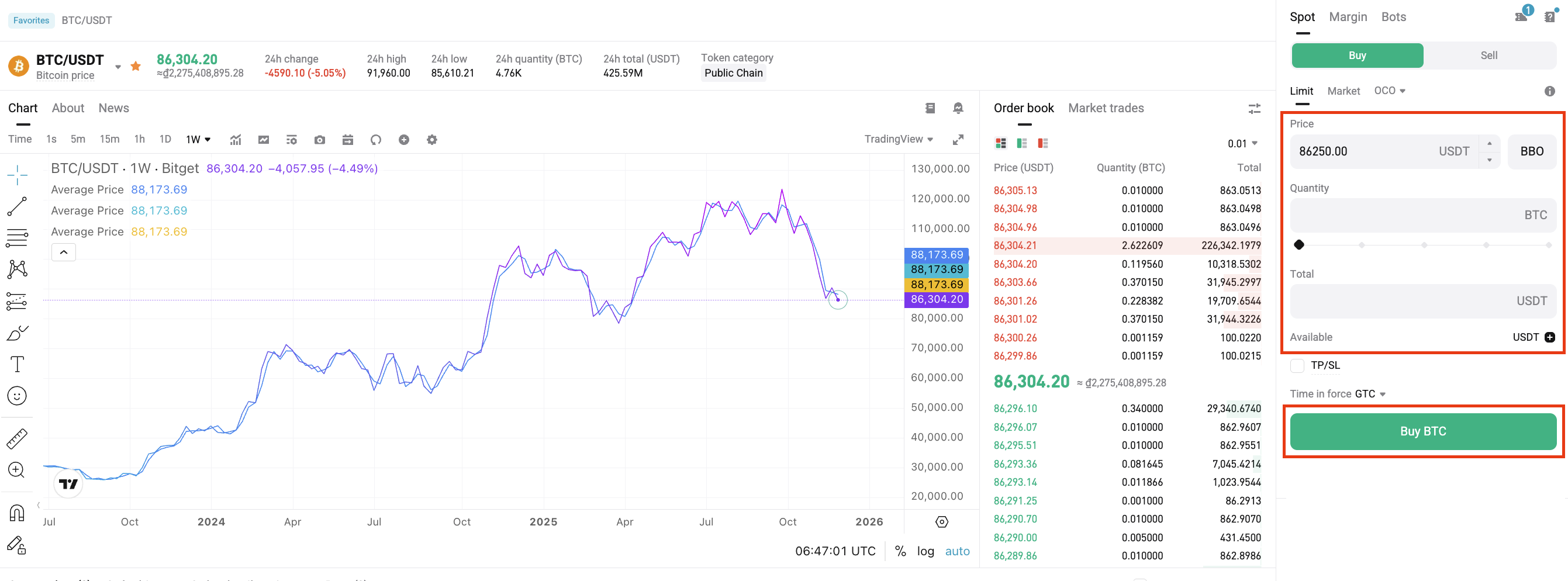
Task: Enable the TP/SL checkbox
Action: pos(1297,366)
